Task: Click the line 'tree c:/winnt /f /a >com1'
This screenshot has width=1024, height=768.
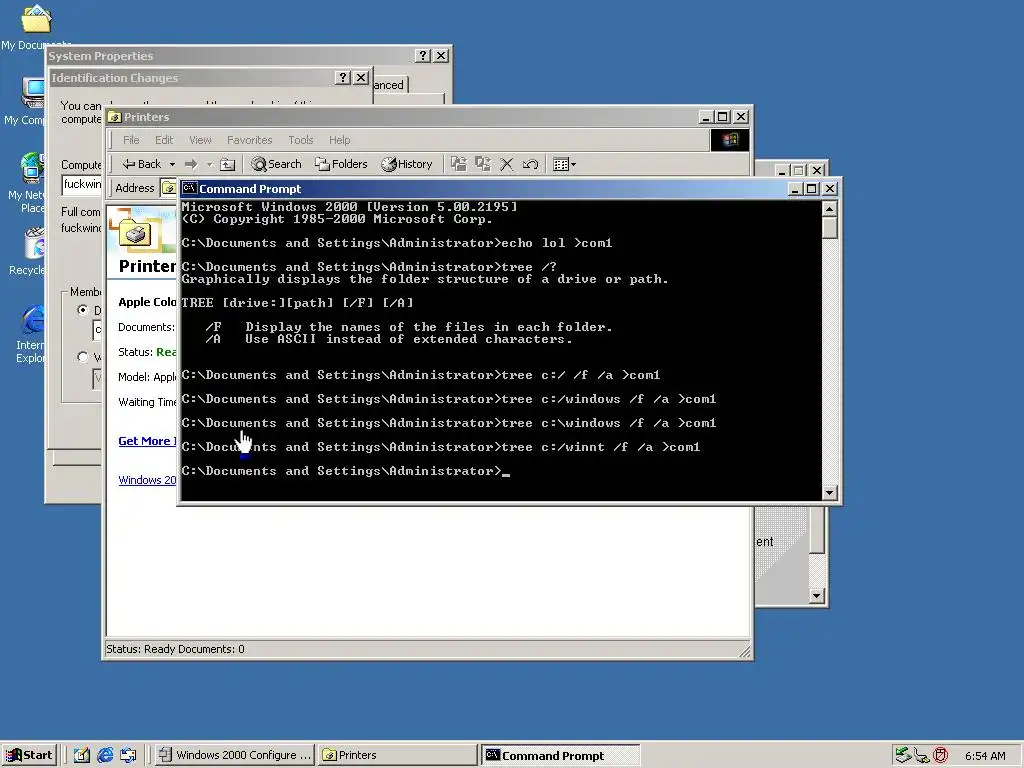Action: (x=600, y=447)
